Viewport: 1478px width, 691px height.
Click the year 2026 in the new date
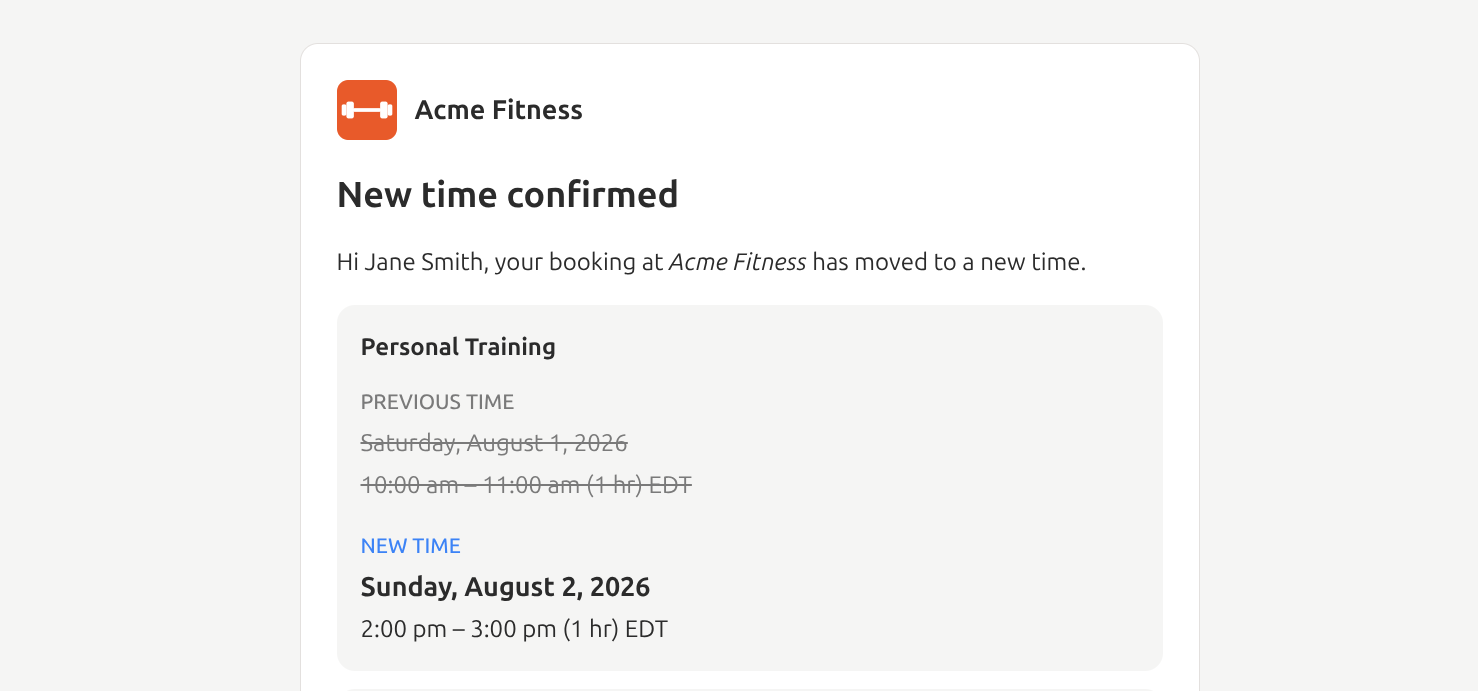coord(620,587)
